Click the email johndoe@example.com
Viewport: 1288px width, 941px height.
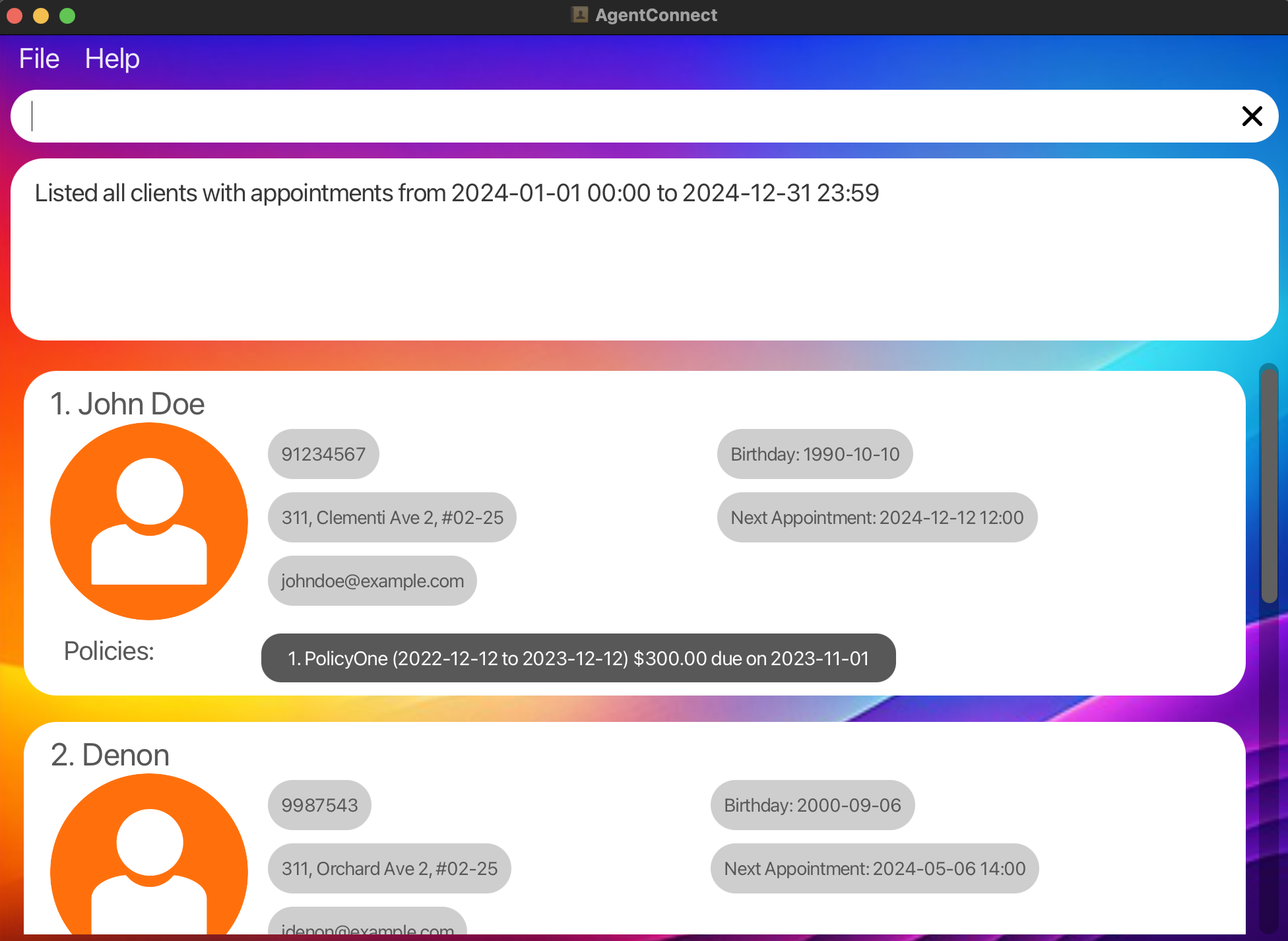click(x=372, y=581)
